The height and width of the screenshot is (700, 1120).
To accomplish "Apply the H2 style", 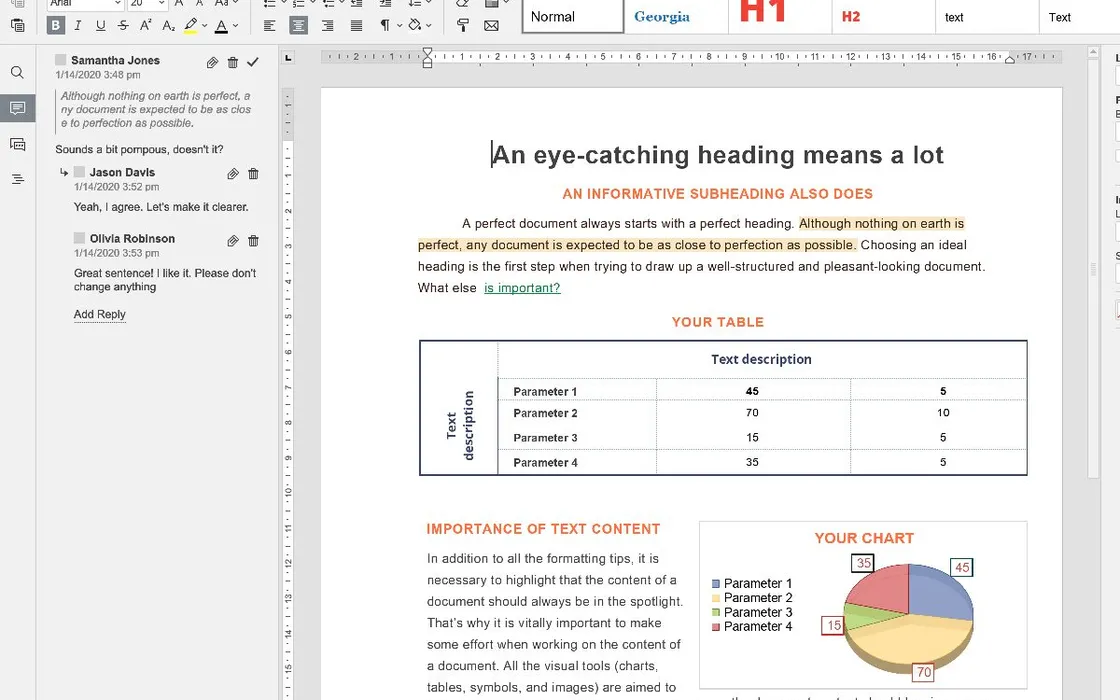I will pos(884,16).
